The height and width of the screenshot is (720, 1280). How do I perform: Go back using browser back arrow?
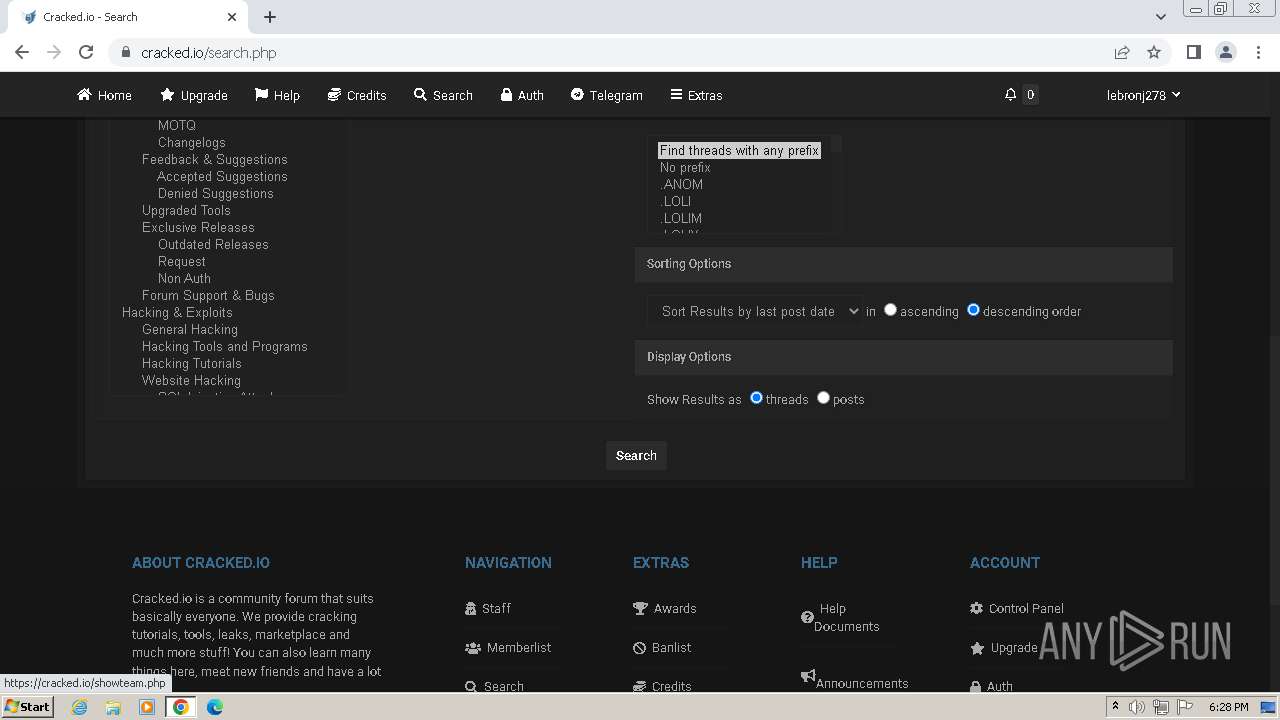pyautogui.click(x=22, y=52)
